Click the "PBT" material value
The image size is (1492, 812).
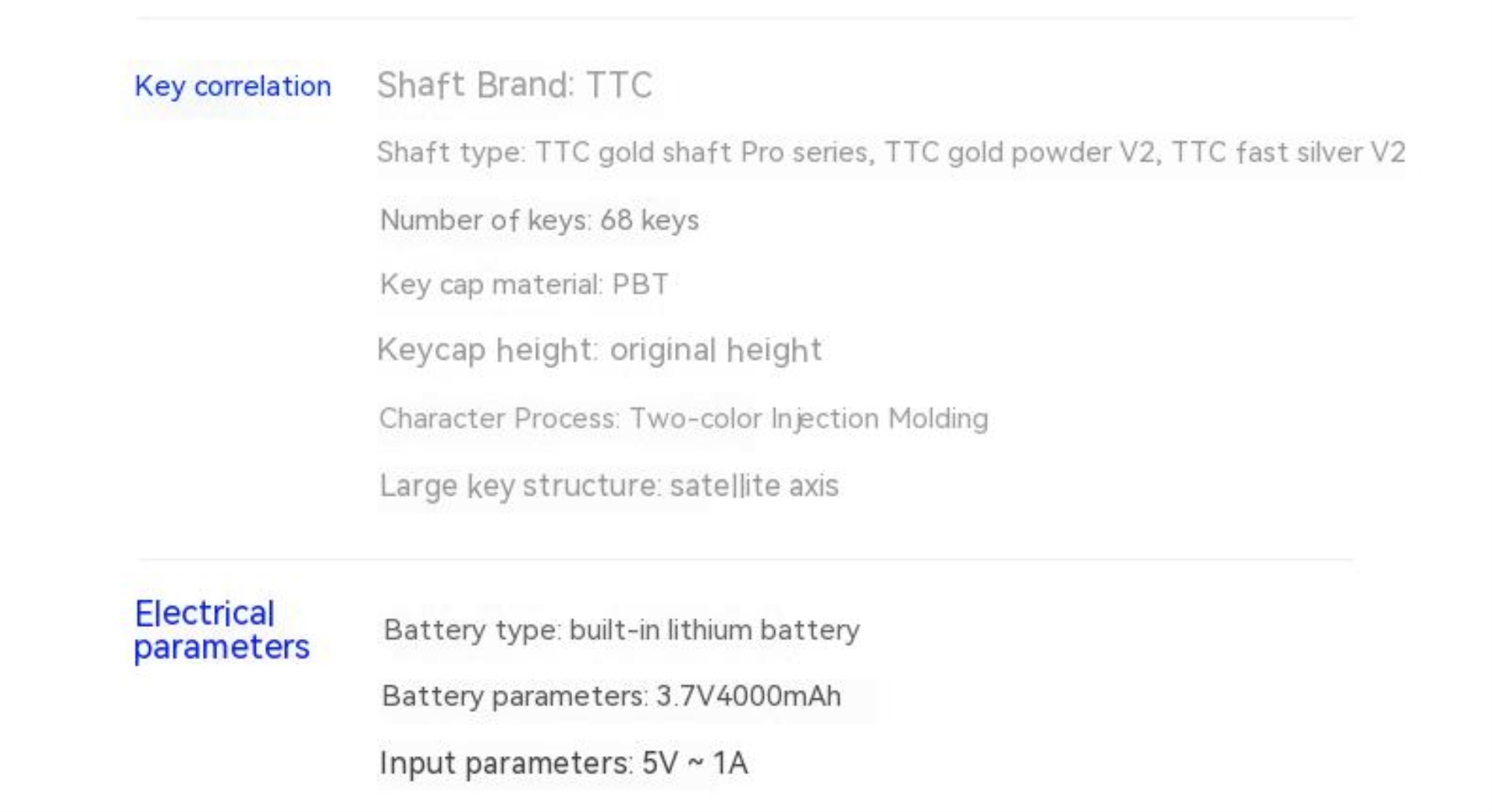640,285
